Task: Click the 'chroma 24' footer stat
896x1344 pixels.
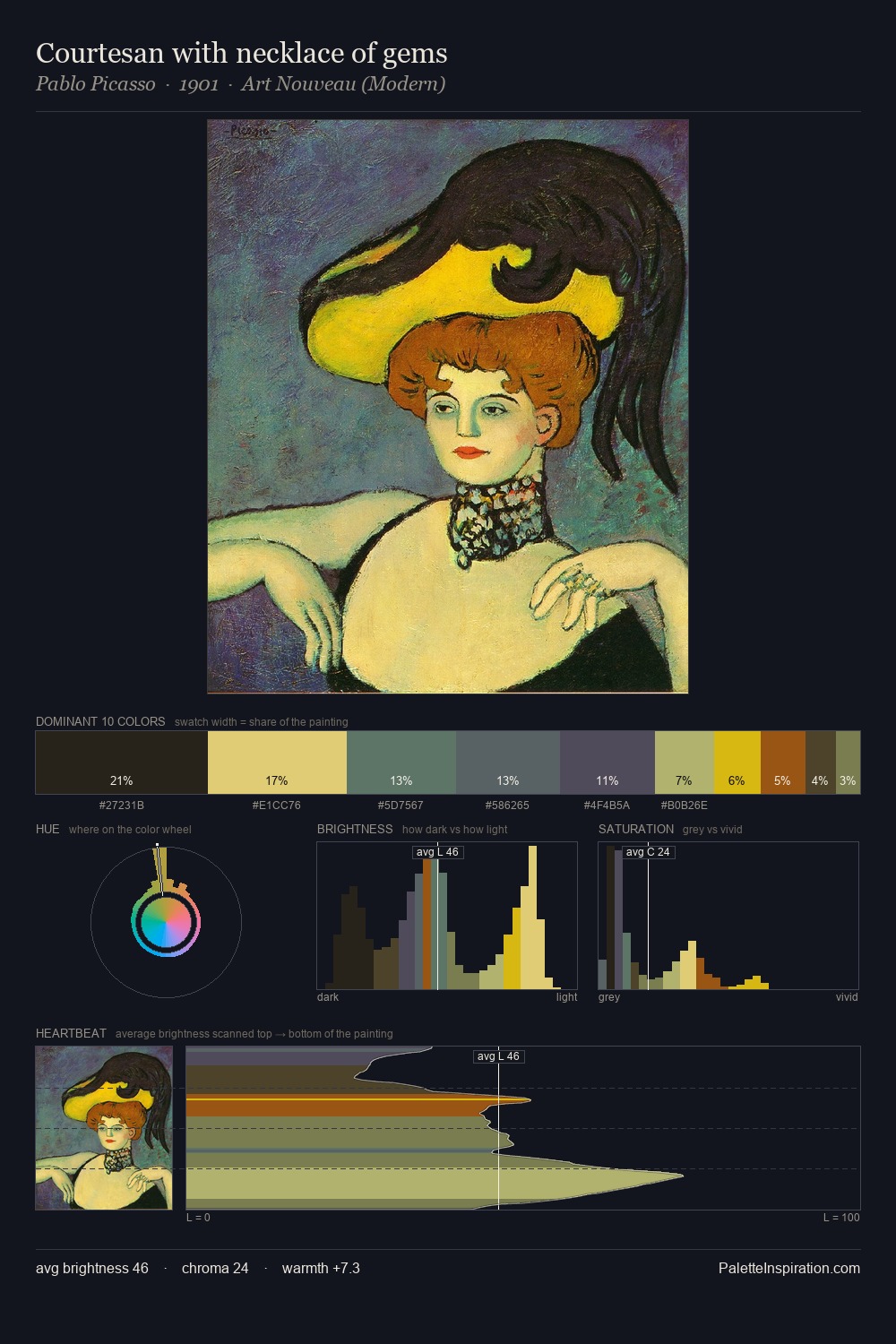Action: [215, 1268]
